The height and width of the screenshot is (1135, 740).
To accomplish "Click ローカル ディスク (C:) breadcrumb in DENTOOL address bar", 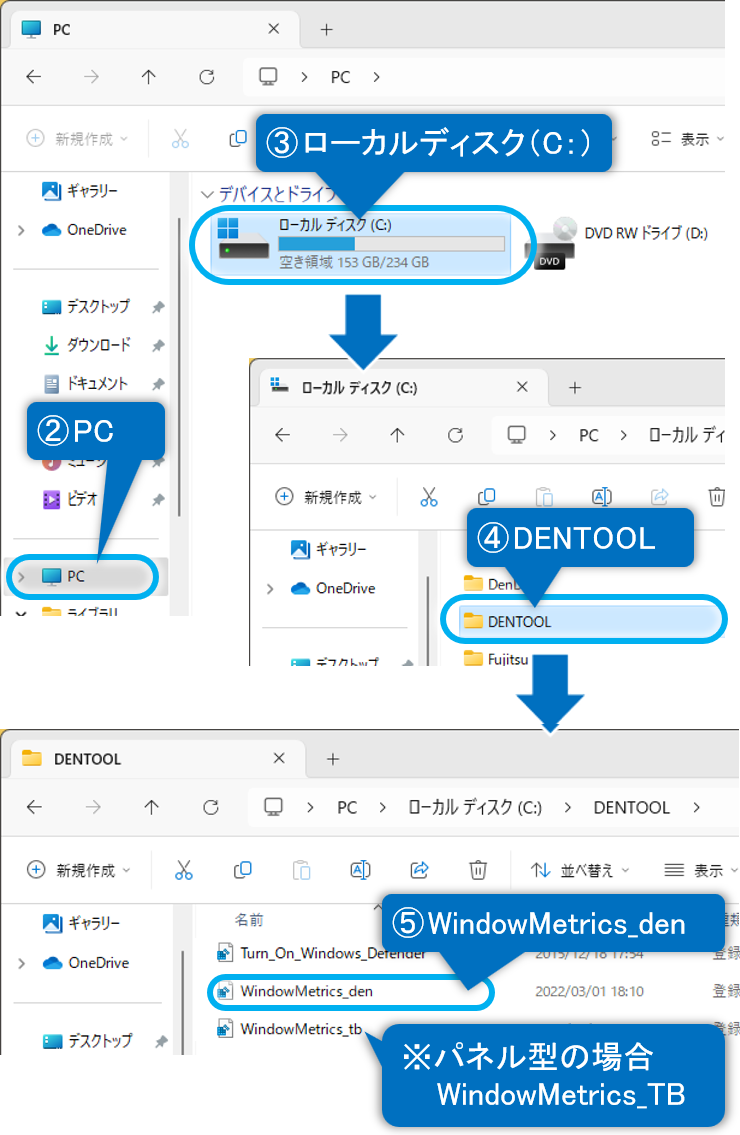I will (x=475, y=807).
